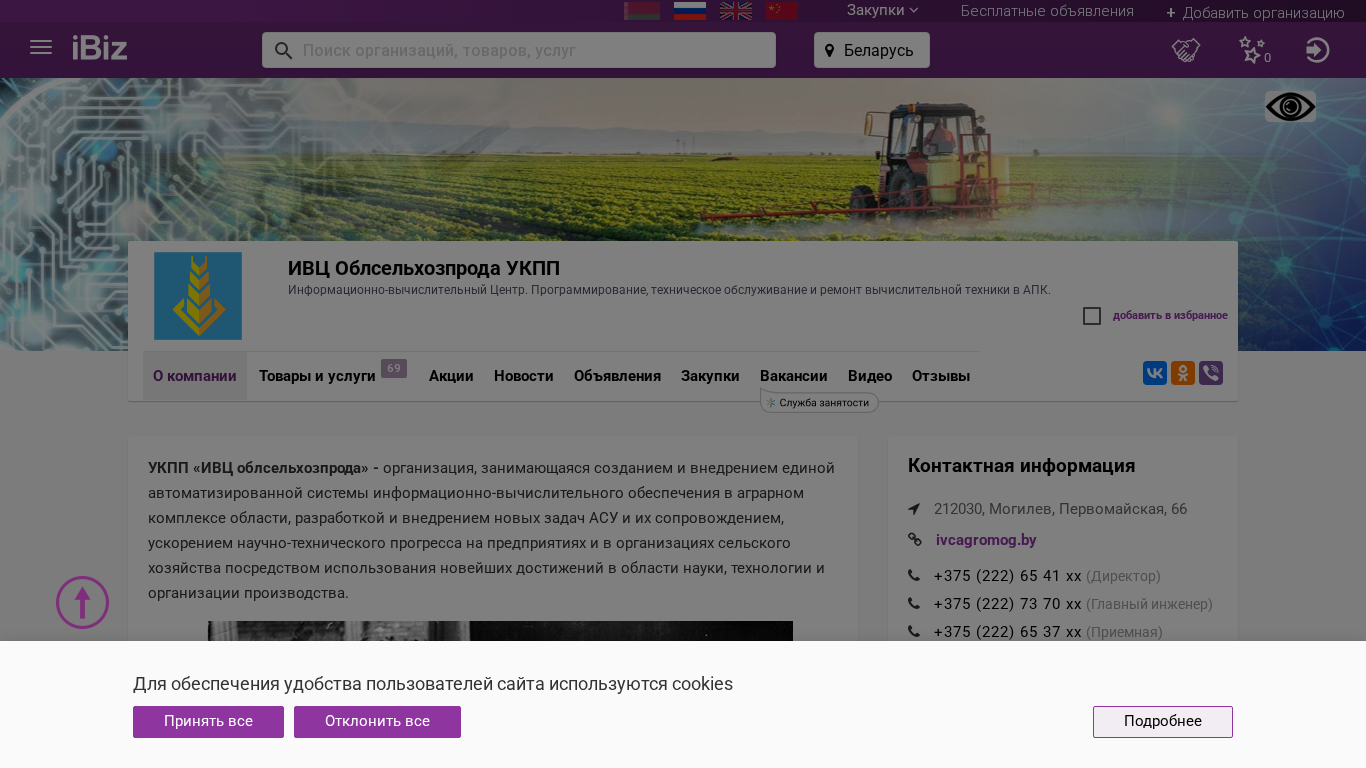This screenshot has height=768, width=1366.
Task: Check the 'добавить в избранное' checkbox
Action: coord(1092,316)
